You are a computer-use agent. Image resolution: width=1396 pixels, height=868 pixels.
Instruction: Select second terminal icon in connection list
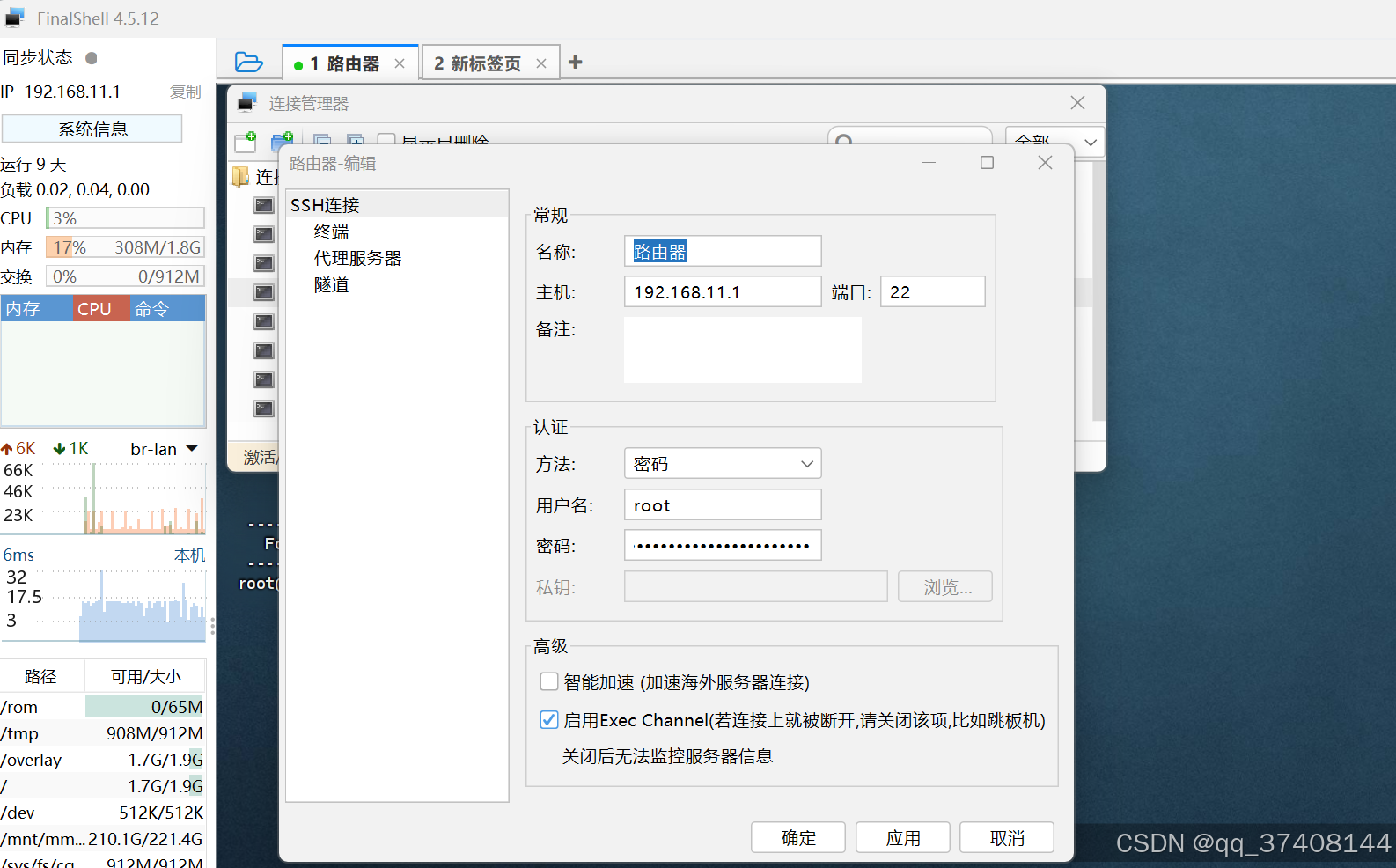(x=263, y=234)
